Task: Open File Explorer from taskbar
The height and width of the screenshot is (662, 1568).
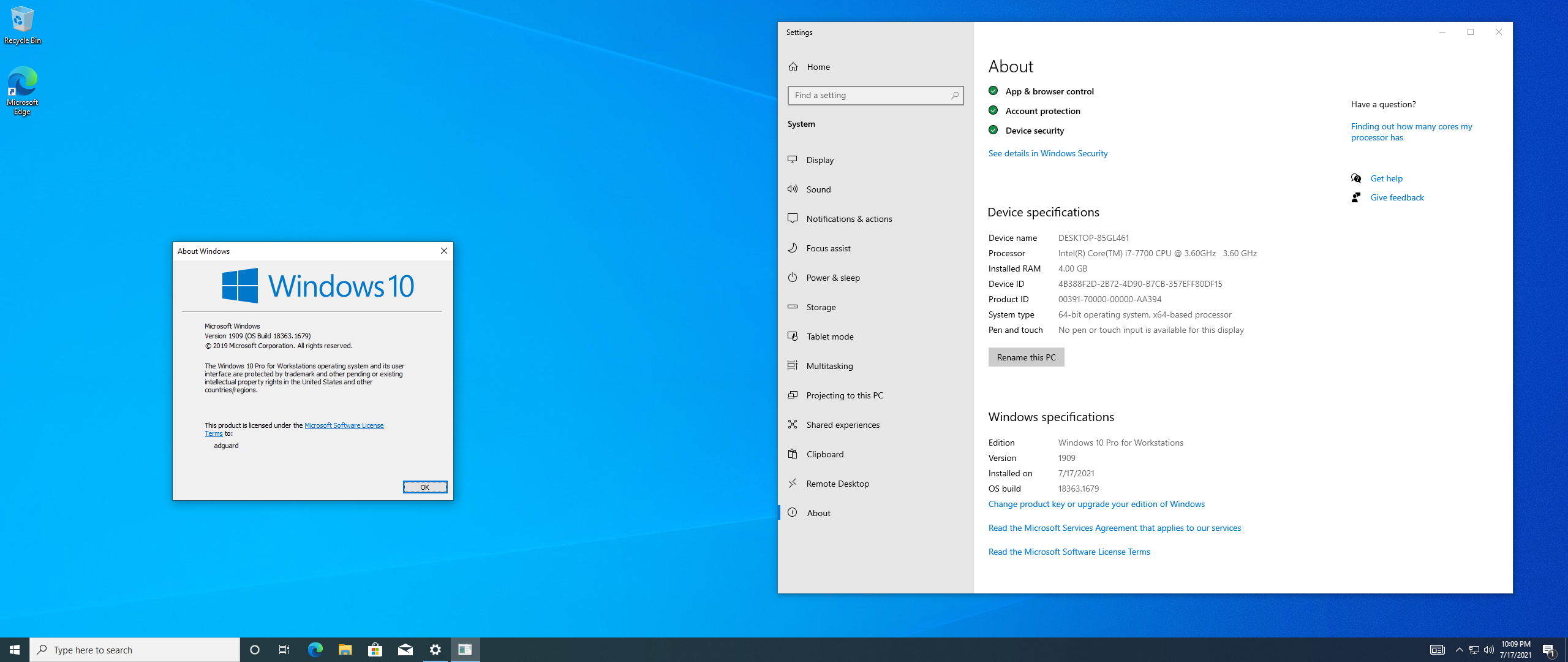Action: tap(345, 650)
